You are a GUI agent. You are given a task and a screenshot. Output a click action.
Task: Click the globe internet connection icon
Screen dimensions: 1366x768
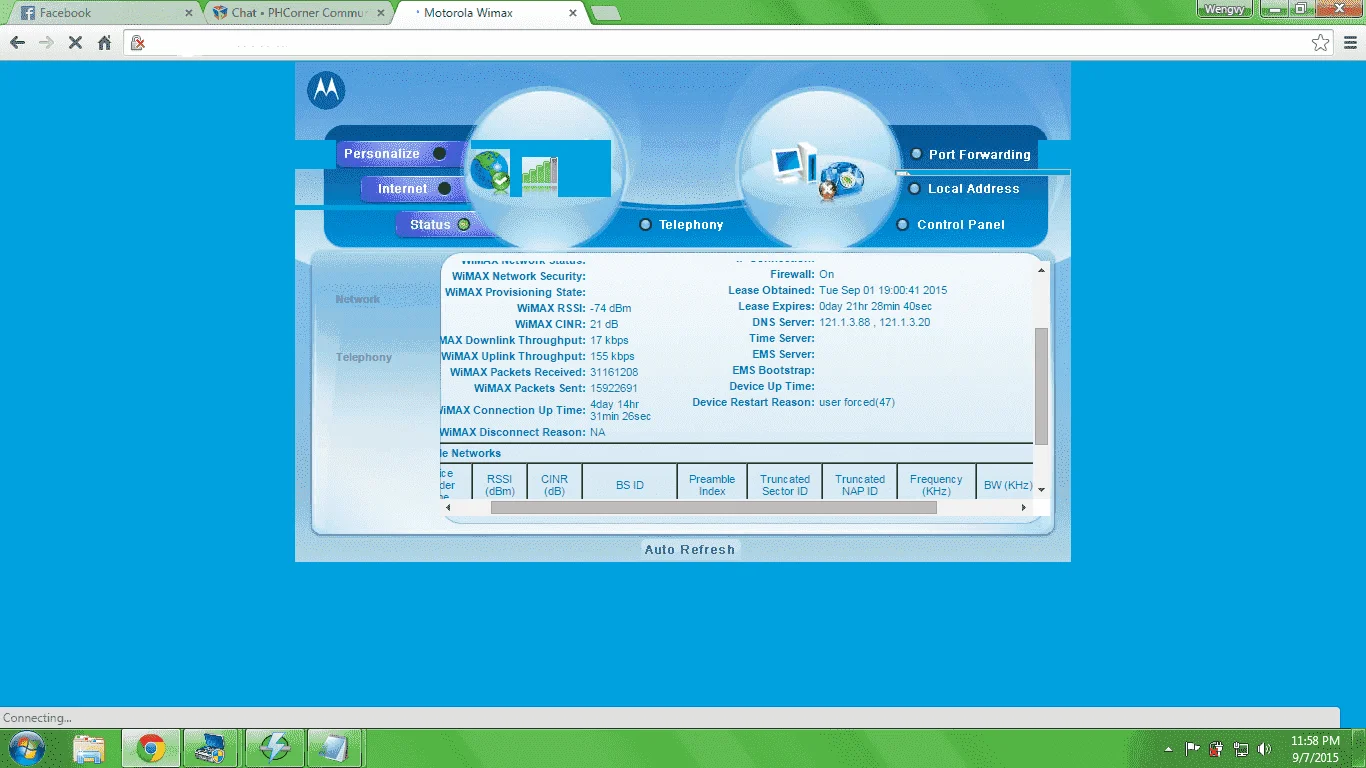point(491,172)
